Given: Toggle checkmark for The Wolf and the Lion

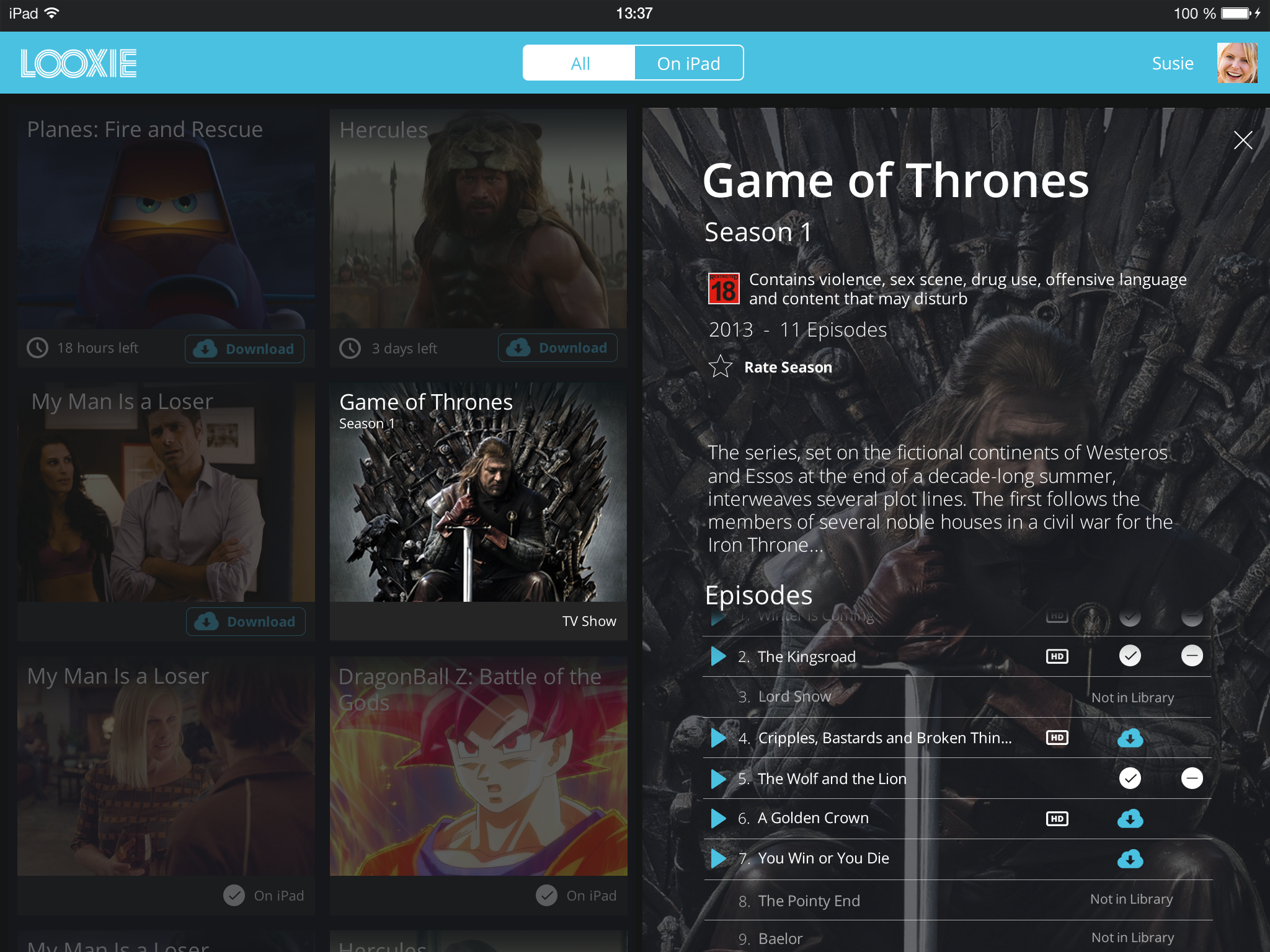Looking at the screenshot, I should [x=1130, y=778].
